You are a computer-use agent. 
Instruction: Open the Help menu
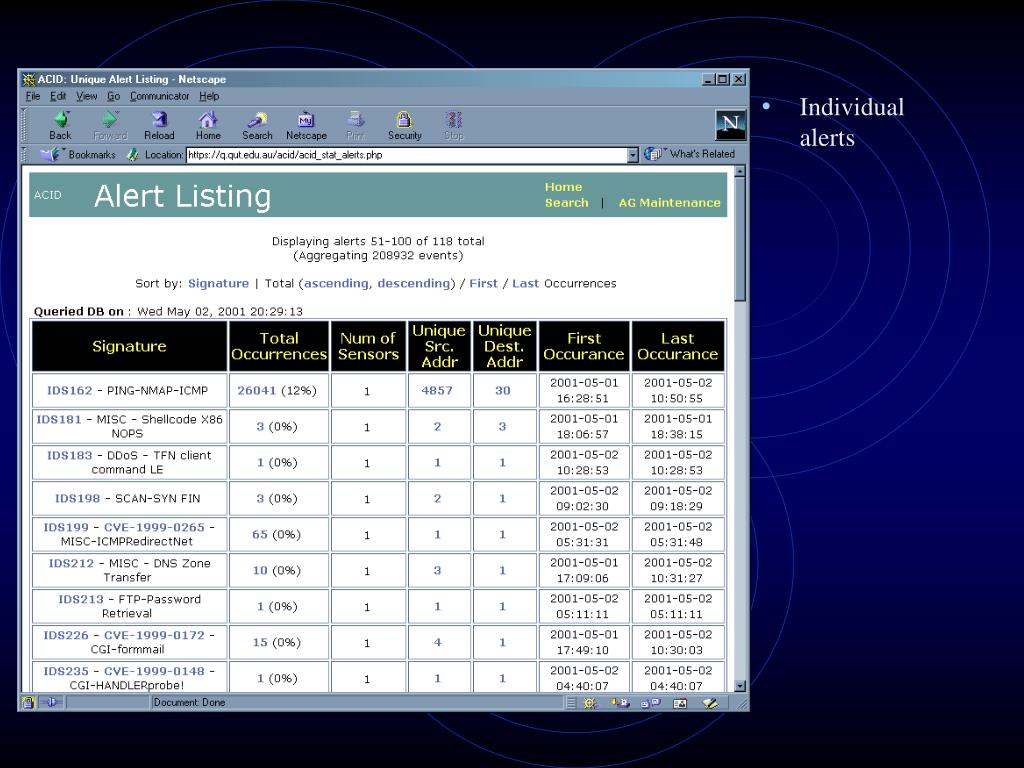[x=209, y=96]
